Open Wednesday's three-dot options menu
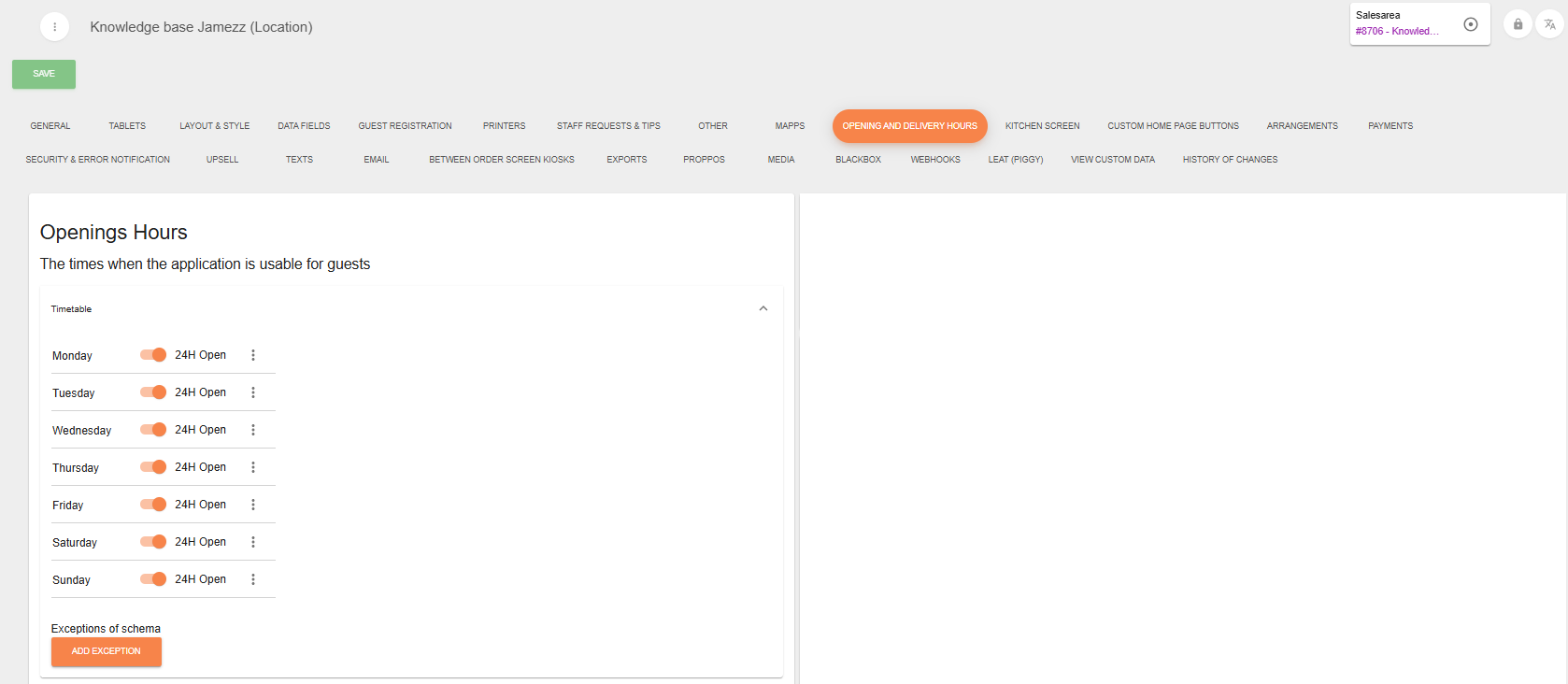The height and width of the screenshot is (684, 1568). pyautogui.click(x=253, y=430)
